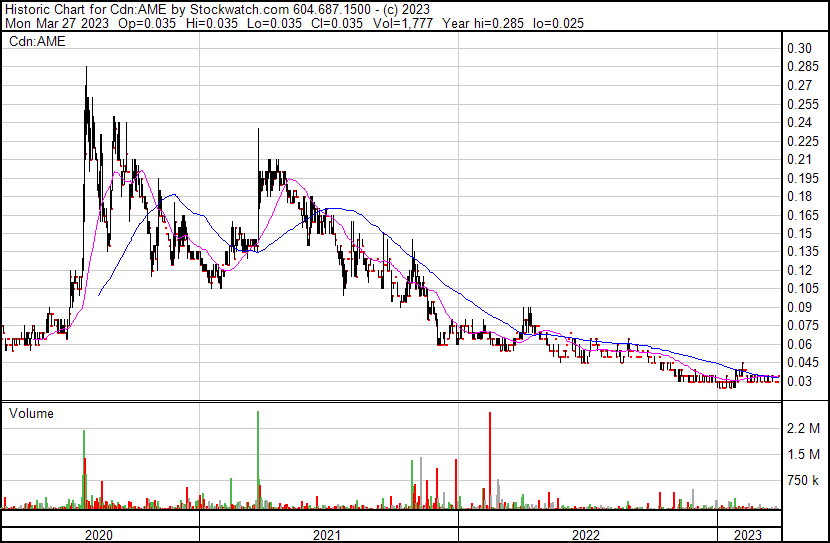The width and height of the screenshot is (830, 543).
Task: Click the 0.30 price axis label
Action: point(799,49)
